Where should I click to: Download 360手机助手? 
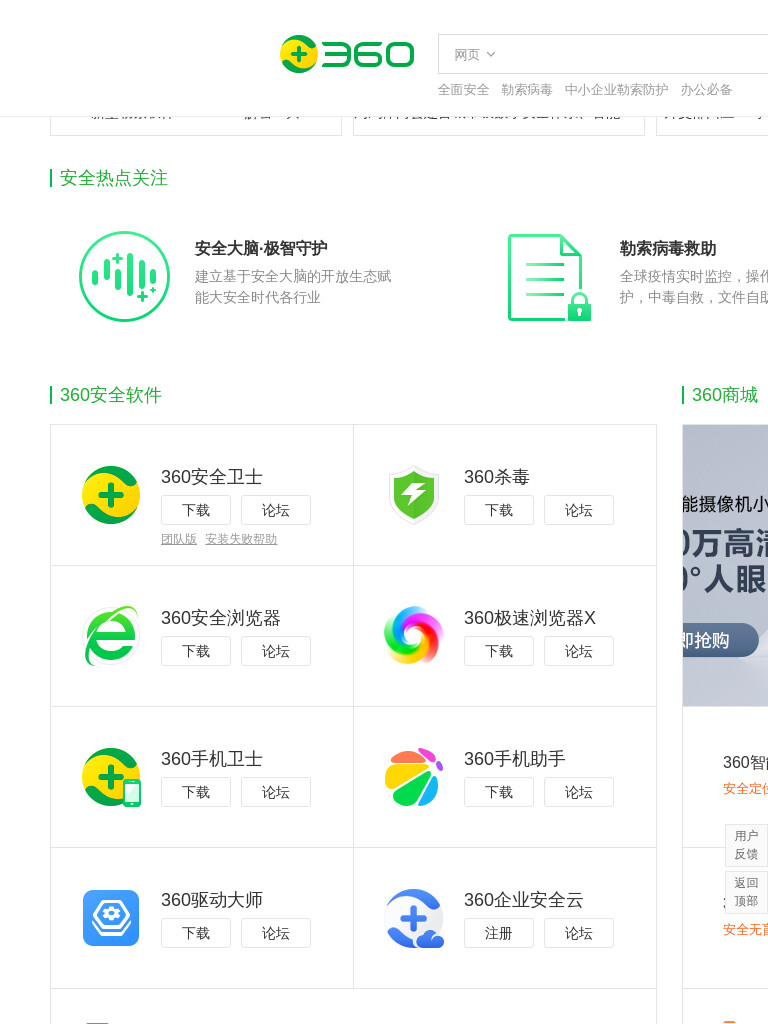tap(499, 792)
